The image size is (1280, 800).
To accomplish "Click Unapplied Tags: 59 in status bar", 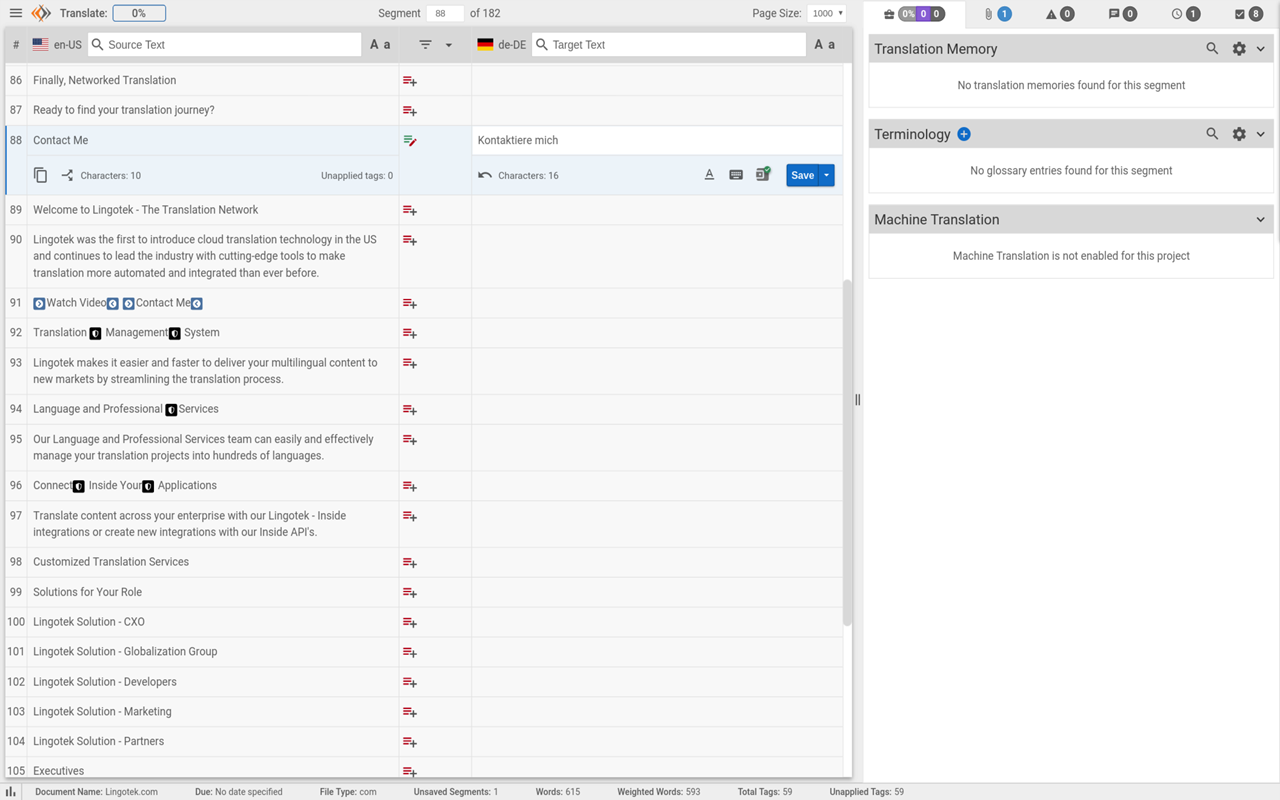I will point(866,792).
